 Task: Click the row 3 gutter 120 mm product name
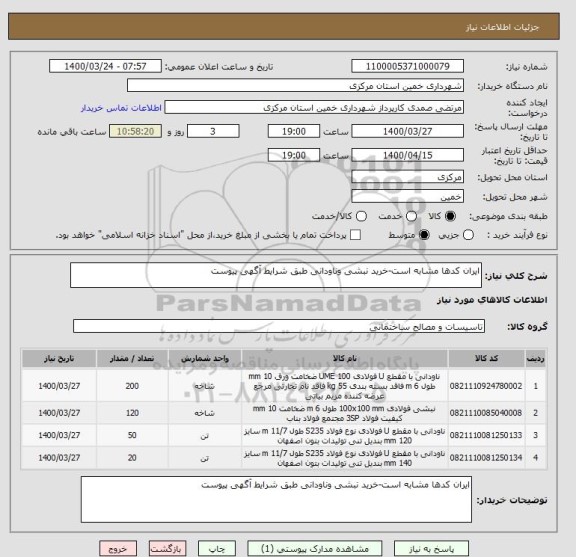tap(345, 436)
